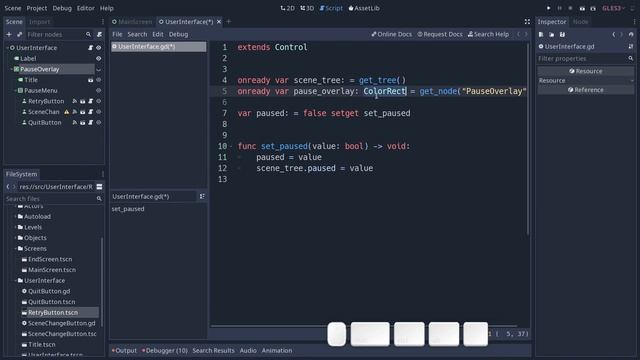
Task: Switch to 3D workspace
Action: 307,8
